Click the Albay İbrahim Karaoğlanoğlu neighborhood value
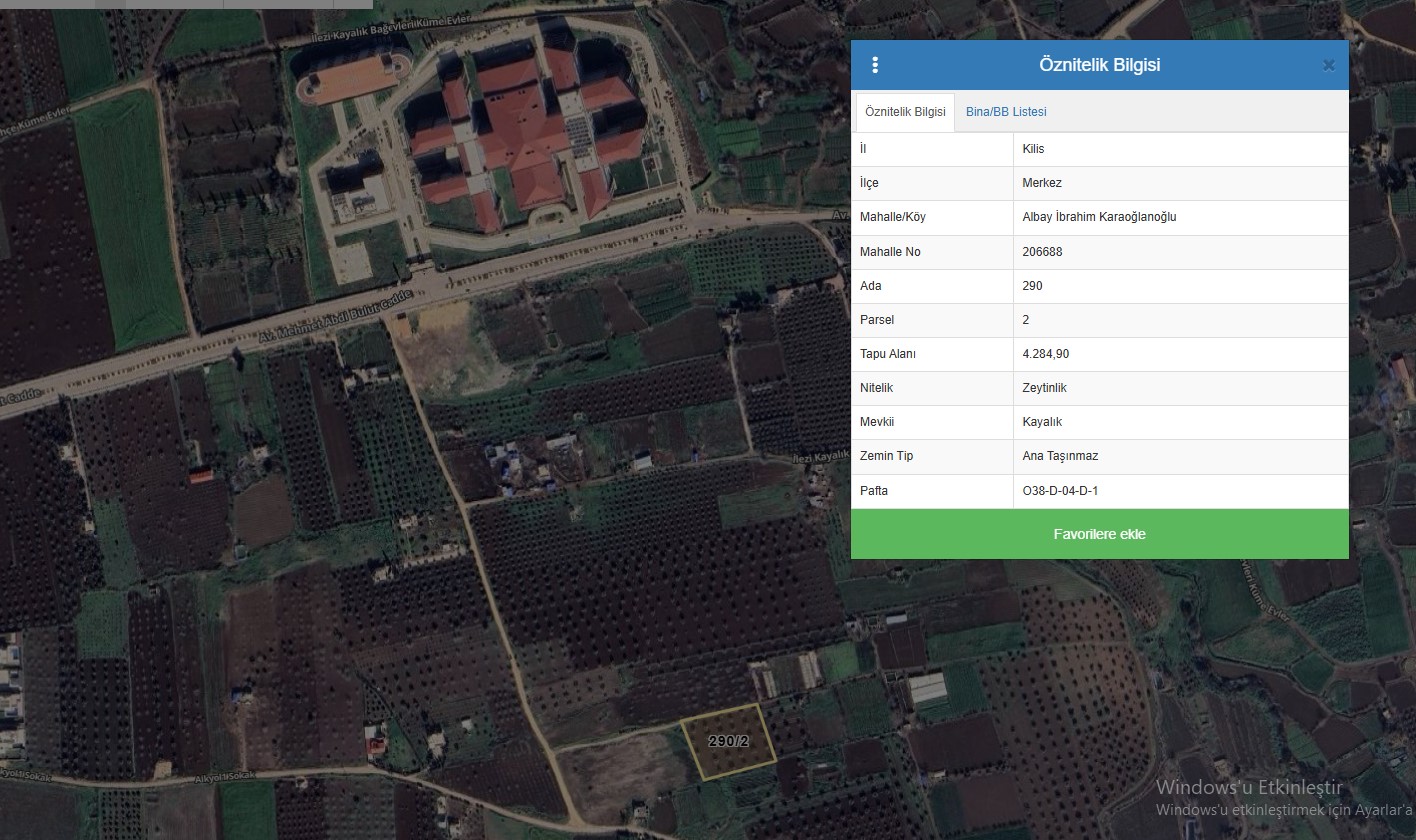 click(1099, 217)
